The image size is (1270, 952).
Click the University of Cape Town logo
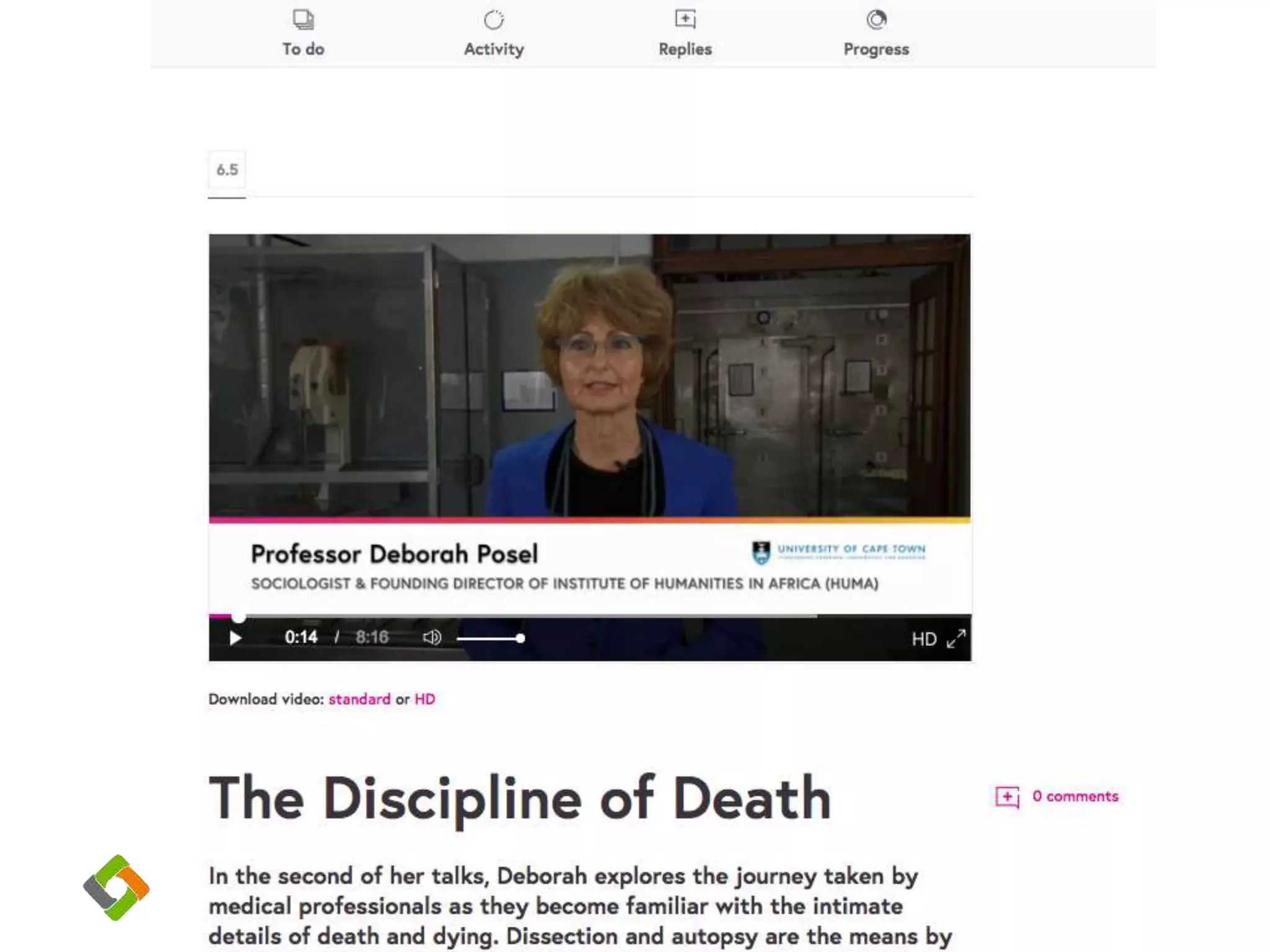(838, 552)
